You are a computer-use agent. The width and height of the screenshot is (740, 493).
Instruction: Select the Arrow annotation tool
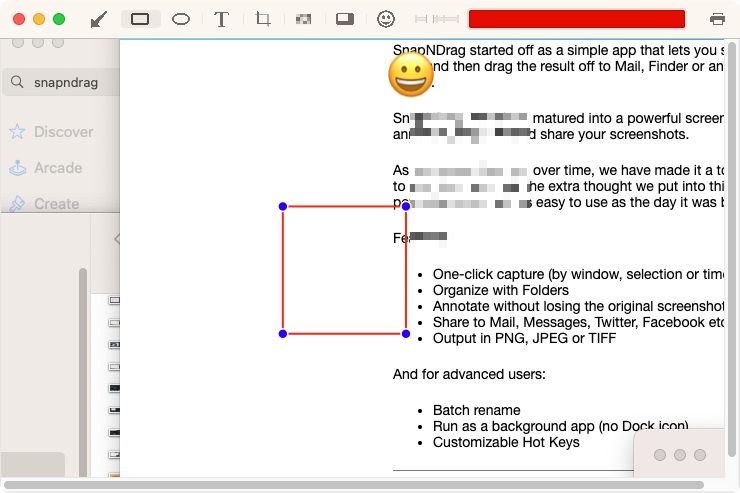click(x=99, y=19)
